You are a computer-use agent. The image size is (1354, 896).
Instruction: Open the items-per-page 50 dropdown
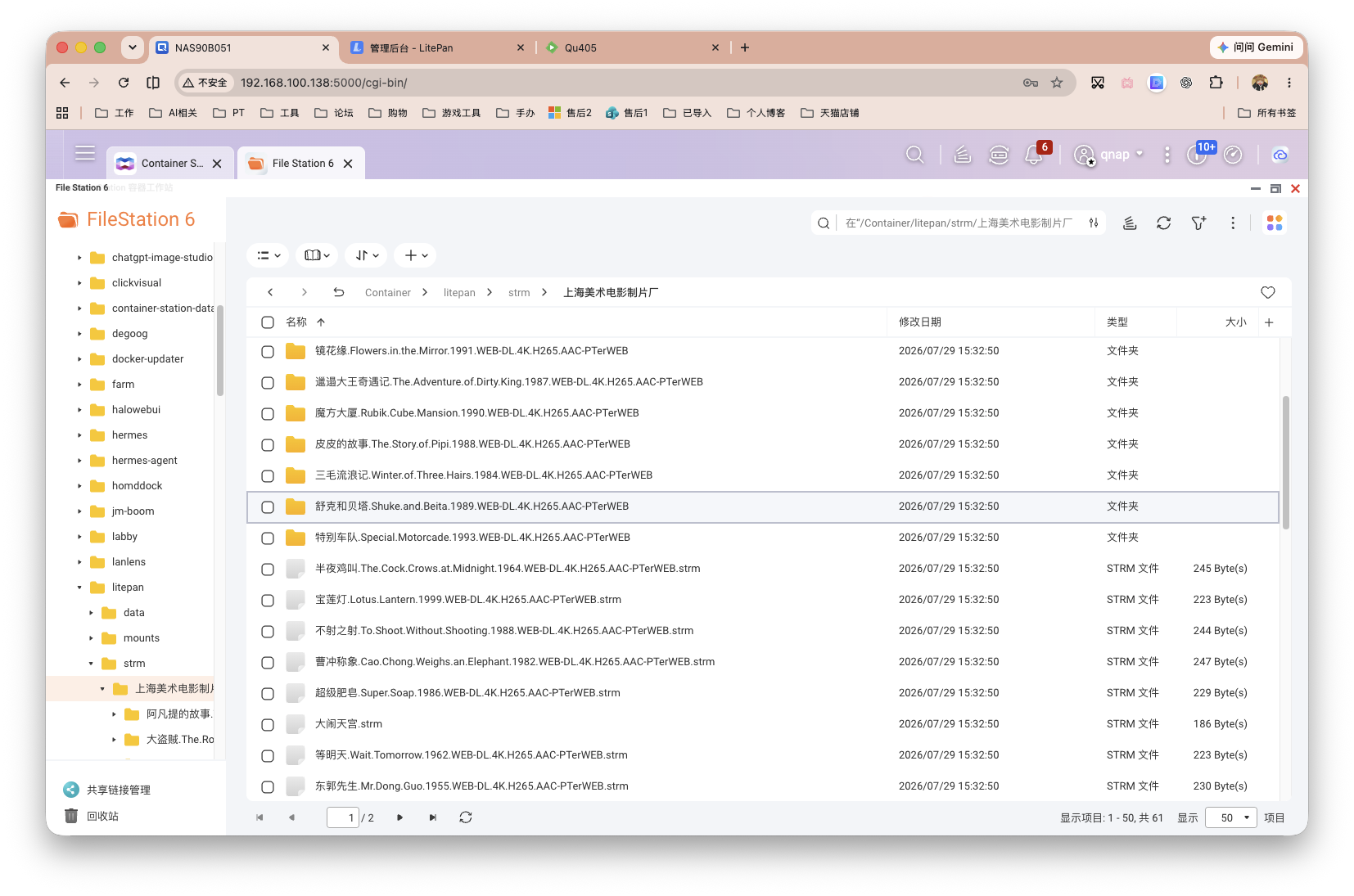[1230, 817]
